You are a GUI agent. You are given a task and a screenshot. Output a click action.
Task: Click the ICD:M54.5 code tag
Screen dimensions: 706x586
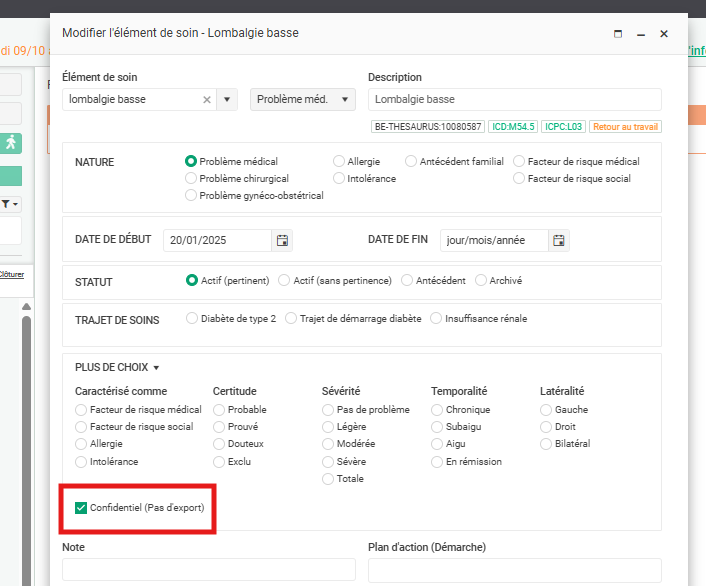click(x=513, y=127)
